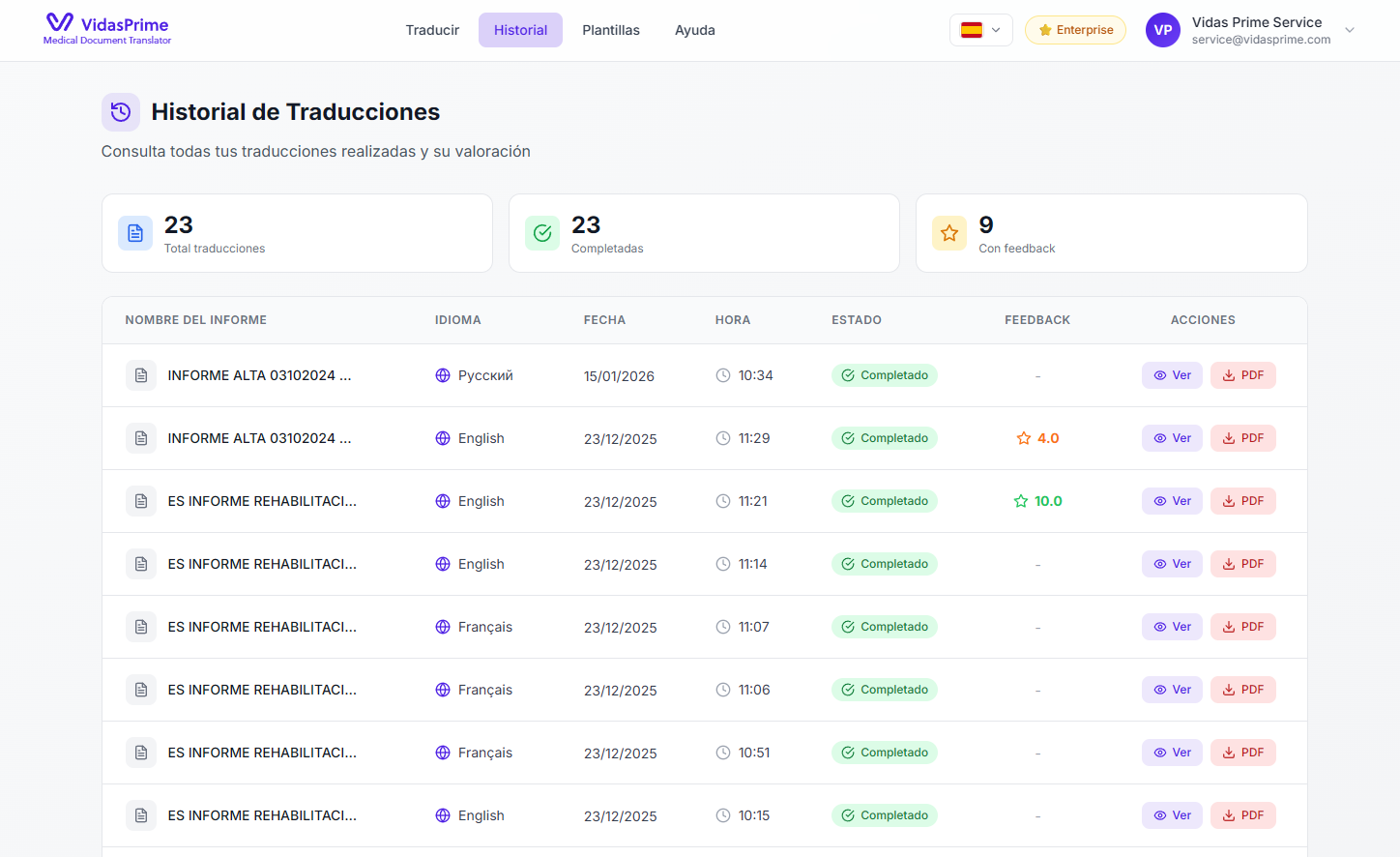Click the history clock icon beside the title
The image size is (1400, 857).
coord(121,112)
